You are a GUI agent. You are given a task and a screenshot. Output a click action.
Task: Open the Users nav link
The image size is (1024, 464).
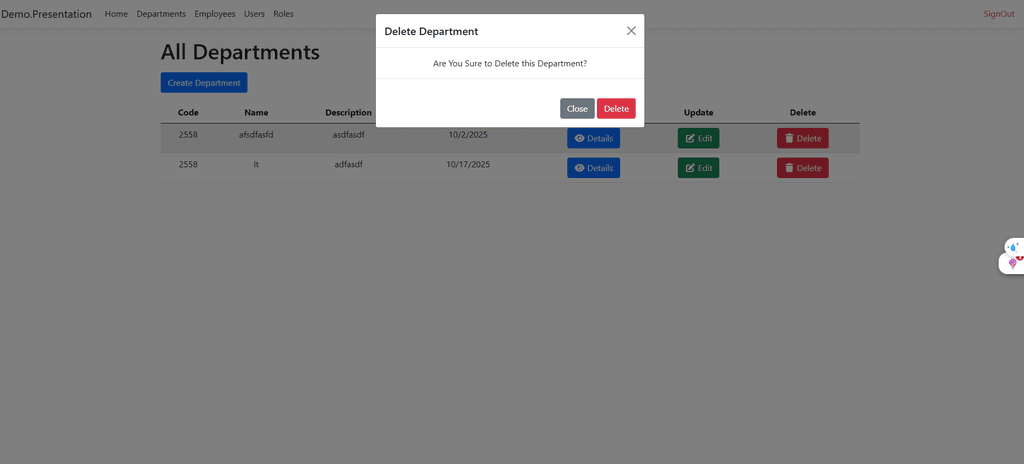pyautogui.click(x=254, y=14)
